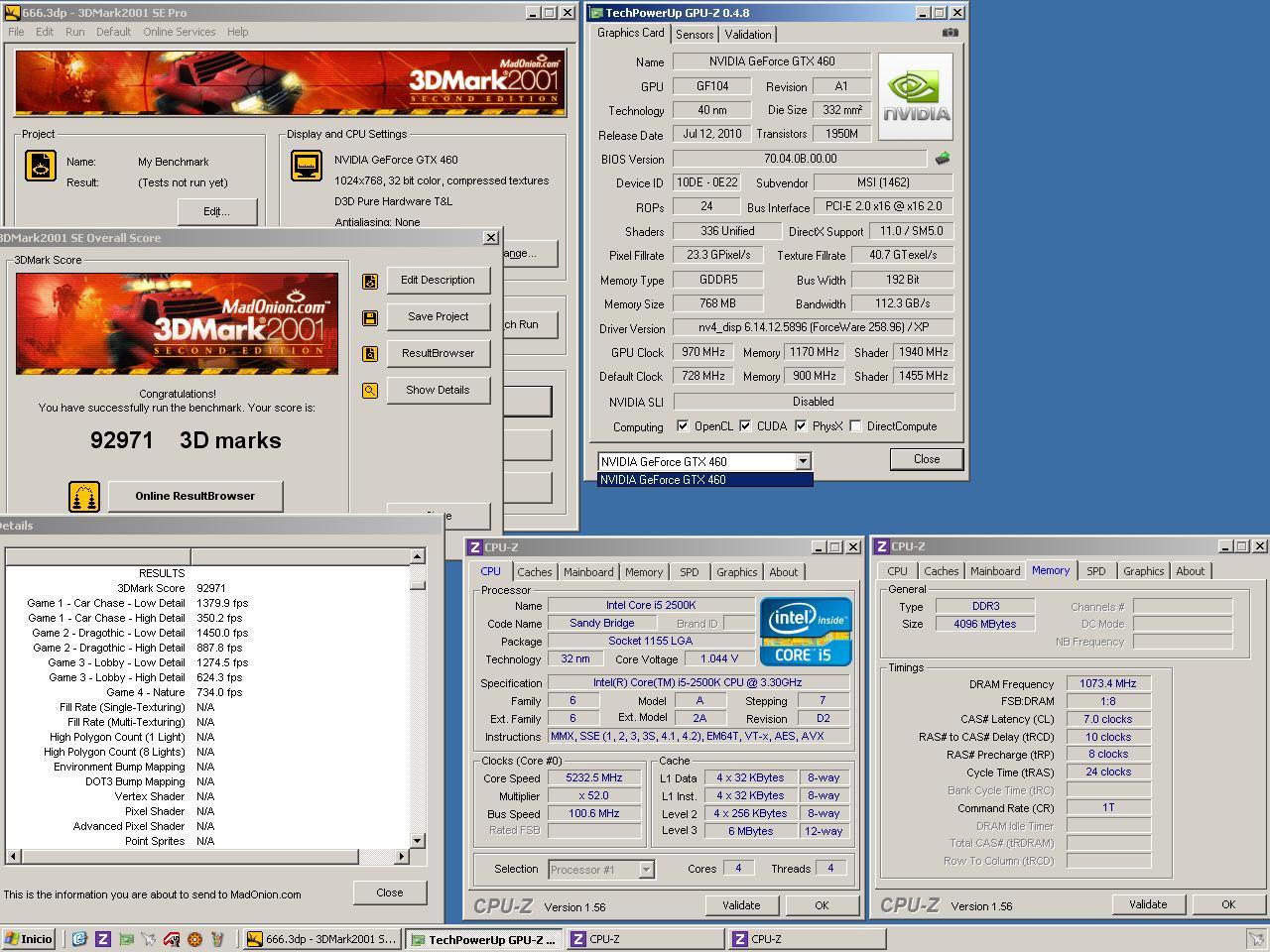
Task: Switch to Graphics tab in right CPU-Z window
Action: click(x=1143, y=571)
